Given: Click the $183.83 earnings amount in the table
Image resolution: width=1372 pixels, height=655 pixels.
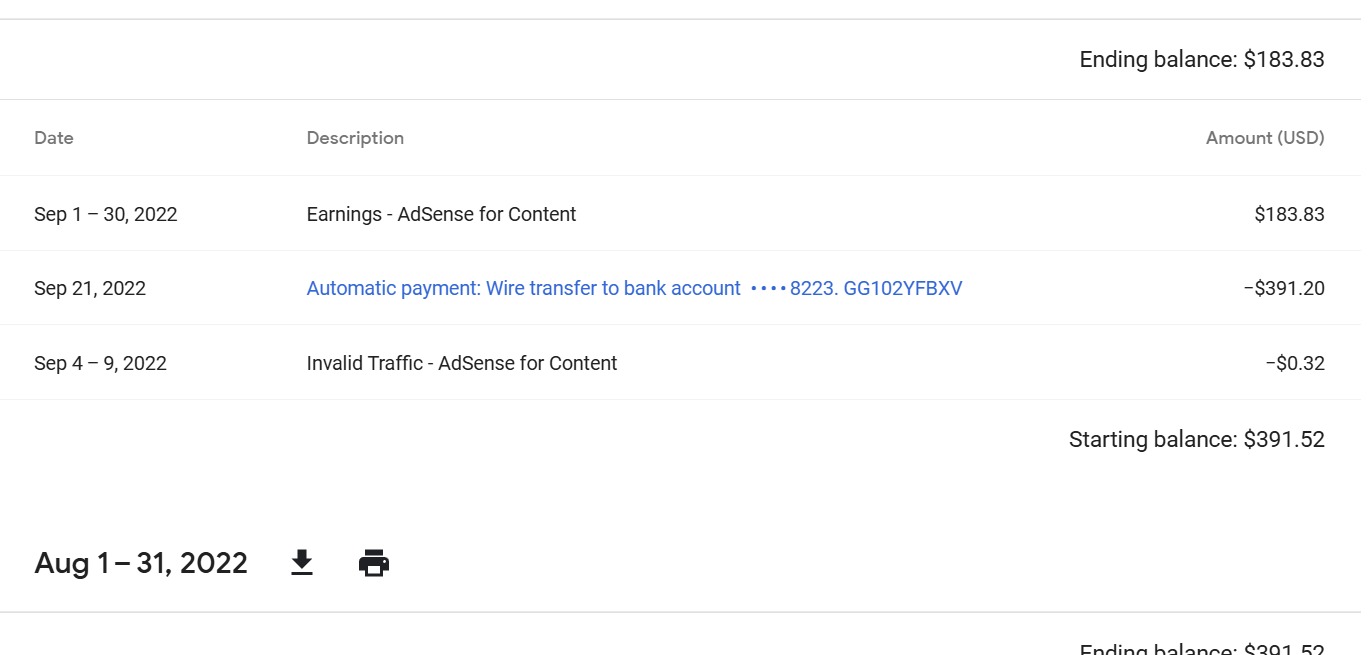Looking at the screenshot, I should [1289, 214].
